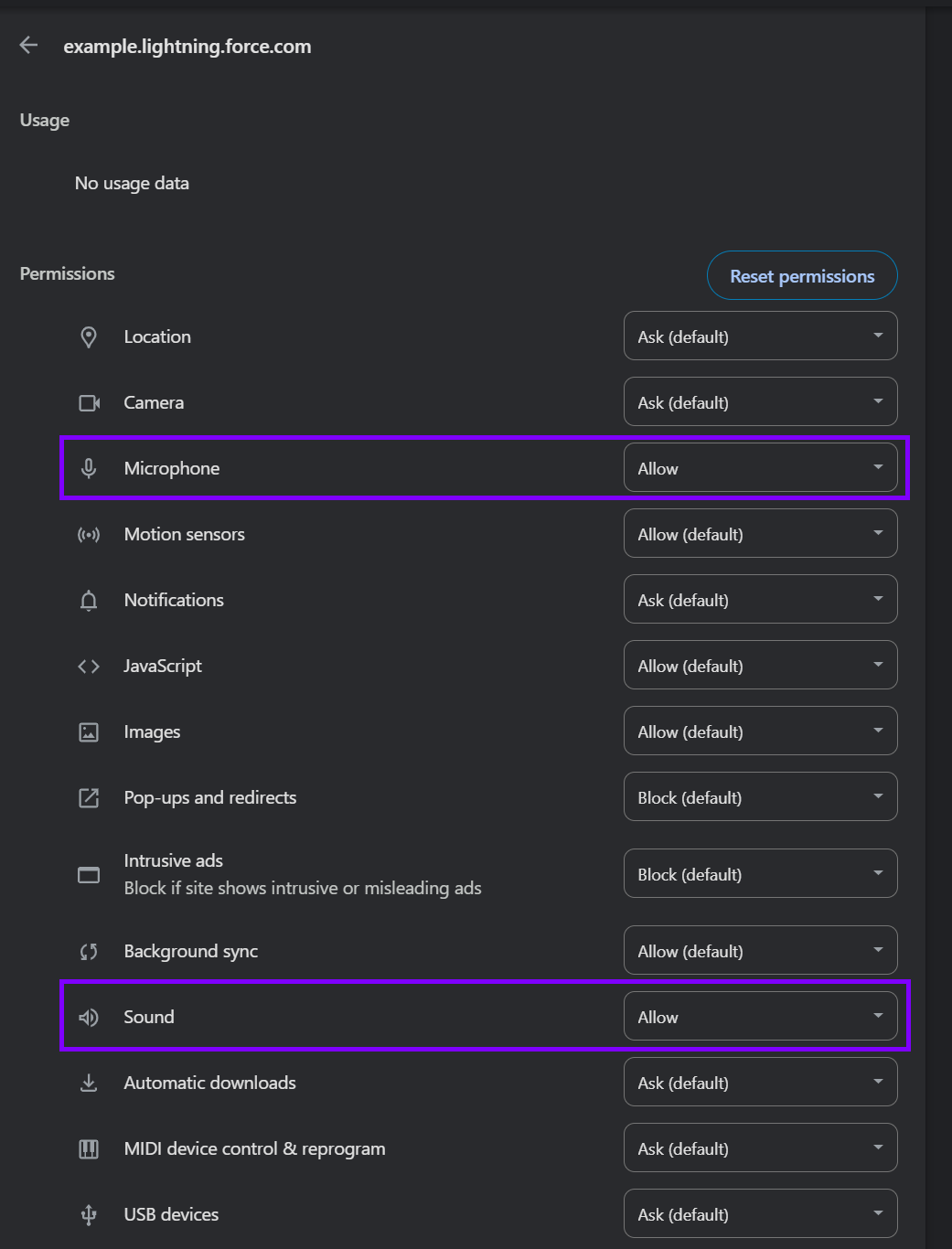Click the JavaScript code brackets icon

89,667
